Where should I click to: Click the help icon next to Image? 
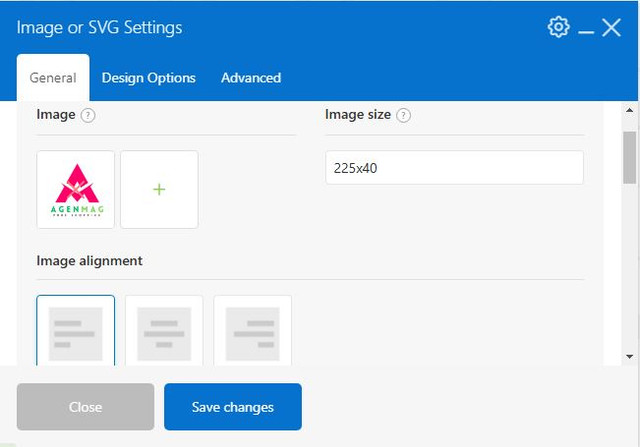pyautogui.click(x=88, y=116)
